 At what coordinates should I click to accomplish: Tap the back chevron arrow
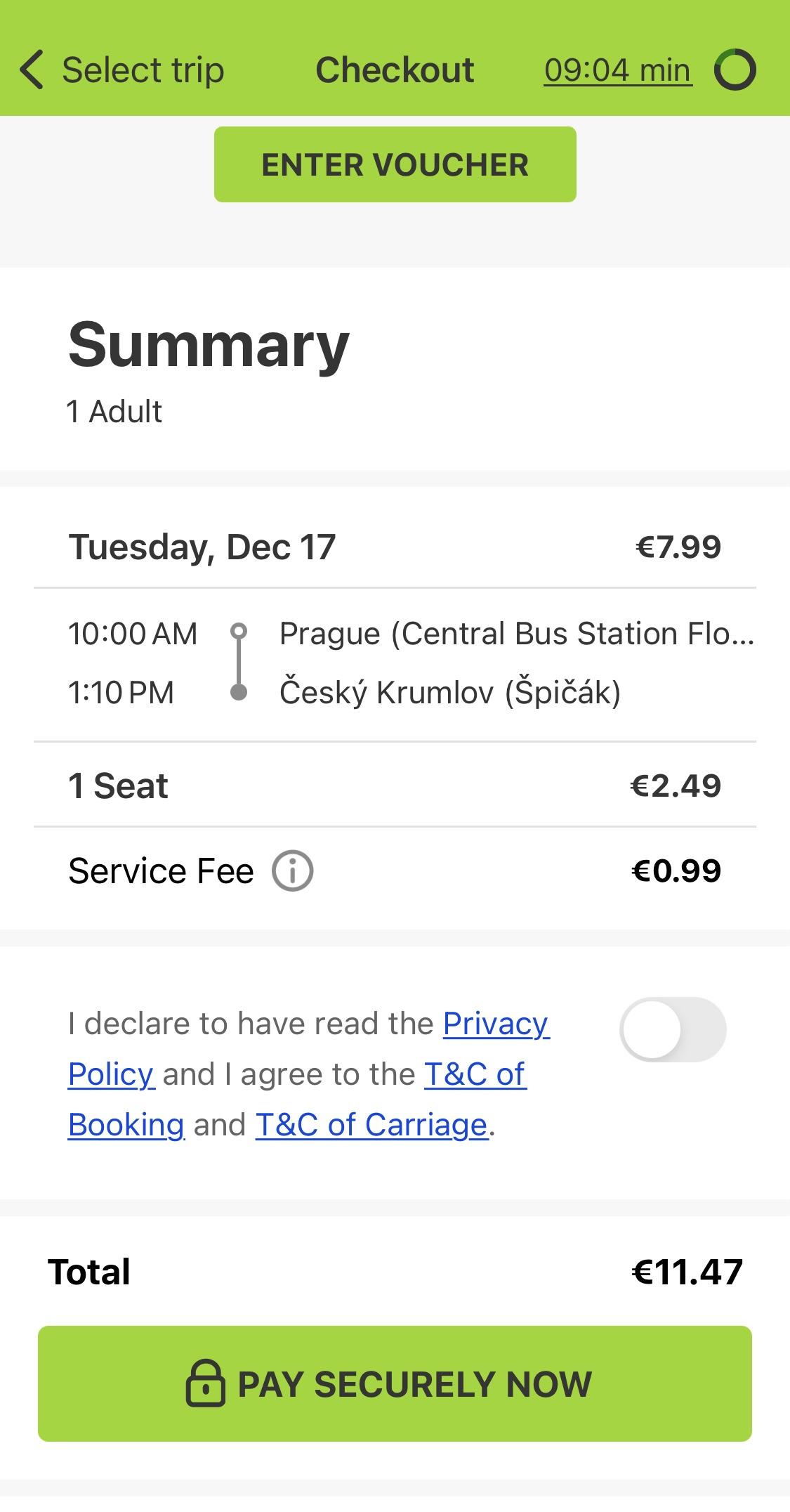pos(32,70)
